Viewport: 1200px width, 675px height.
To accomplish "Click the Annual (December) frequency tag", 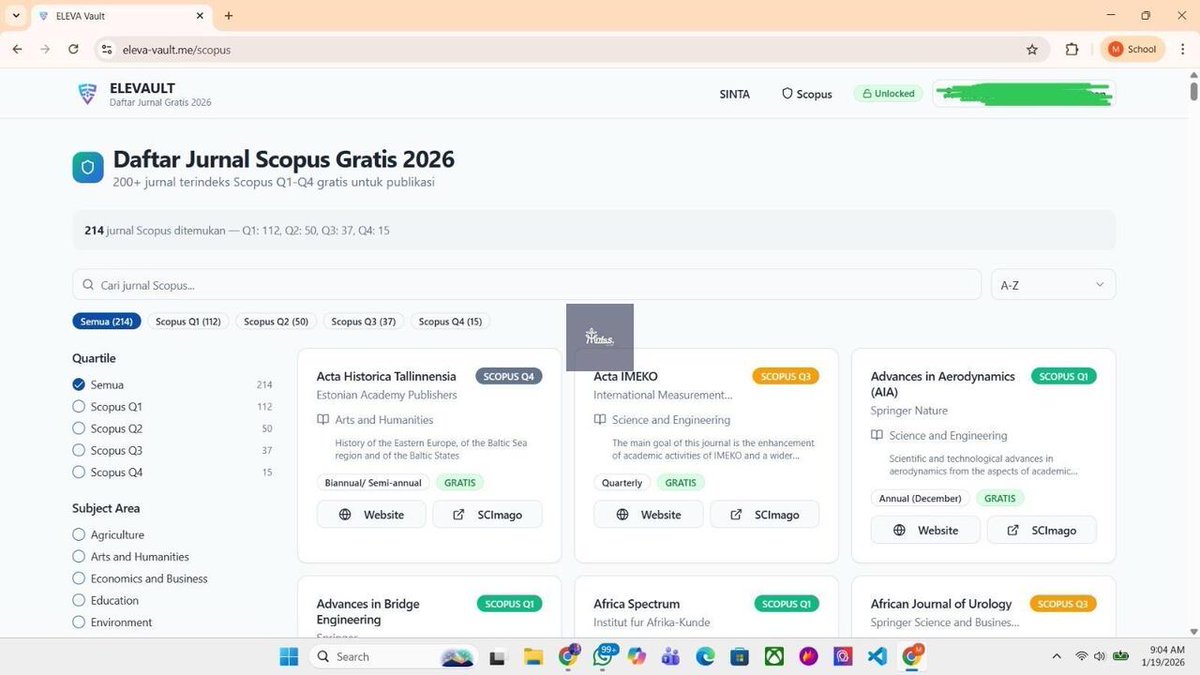I will click(x=920, y=498).
